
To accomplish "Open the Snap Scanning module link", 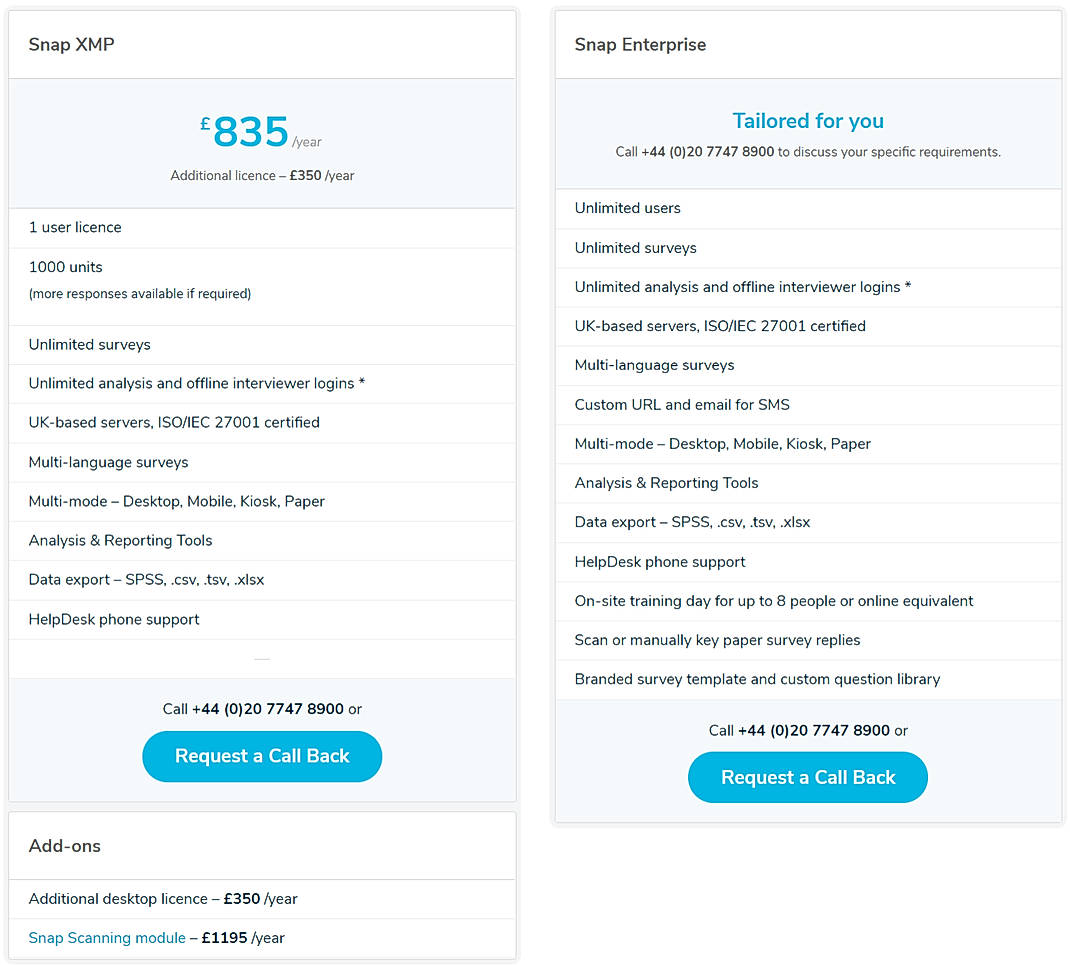I will [107, 938].
